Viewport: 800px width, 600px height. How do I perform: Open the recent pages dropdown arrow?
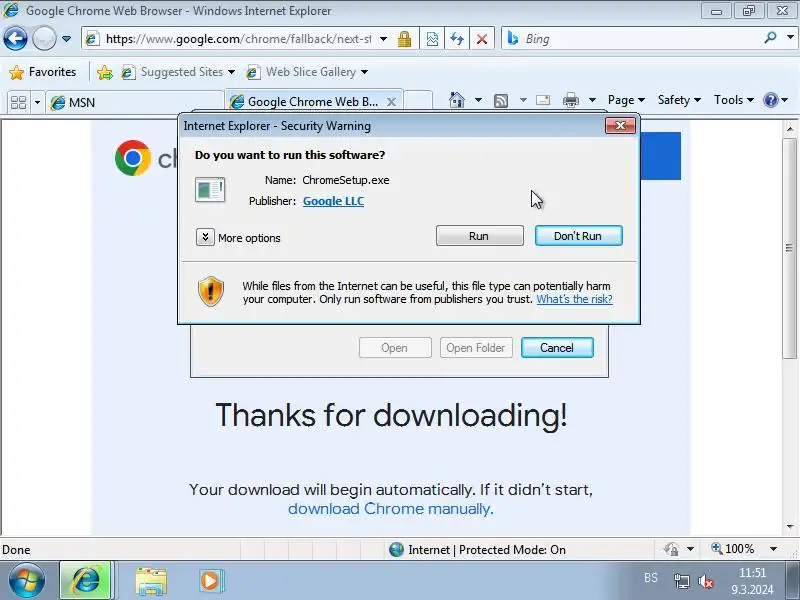coord(66,39)
